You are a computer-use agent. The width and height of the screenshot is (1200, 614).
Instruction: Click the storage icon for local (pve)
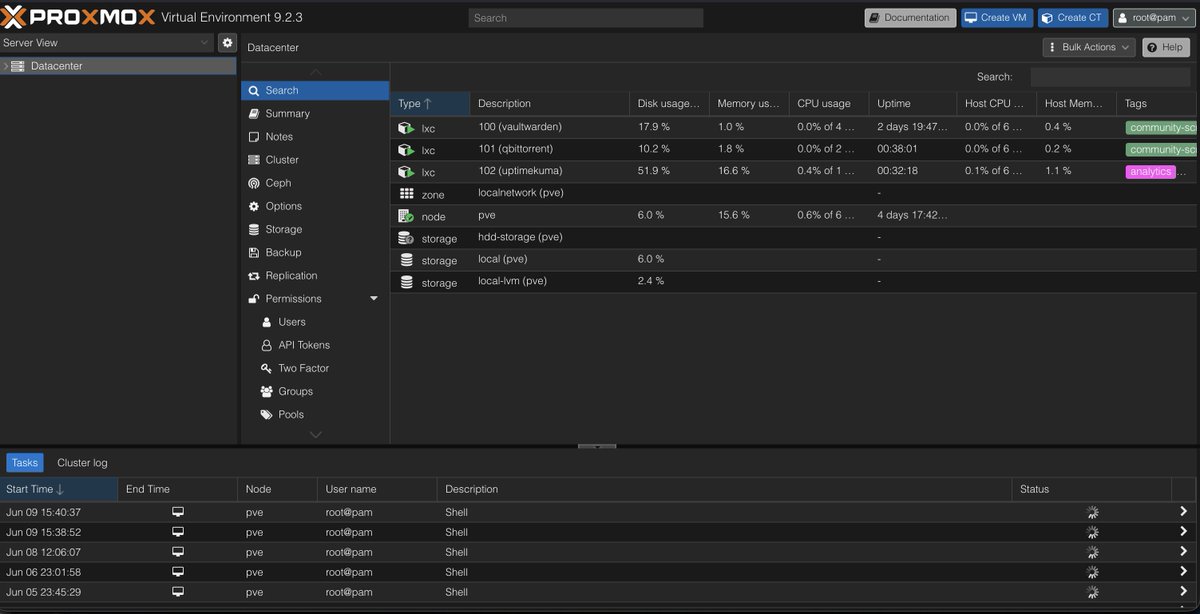(406, 260)
